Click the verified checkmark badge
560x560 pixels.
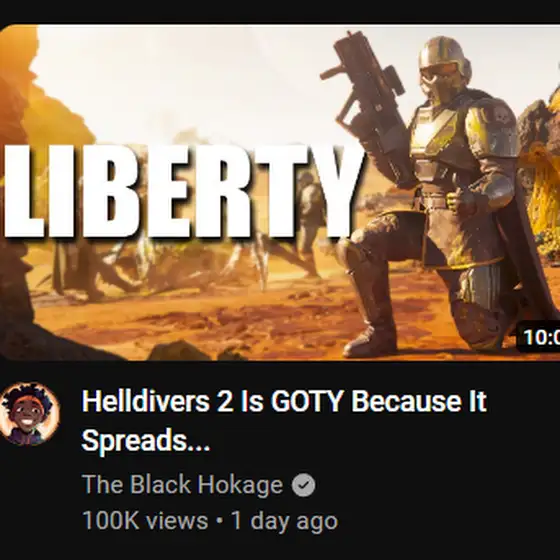pos(303,485)
